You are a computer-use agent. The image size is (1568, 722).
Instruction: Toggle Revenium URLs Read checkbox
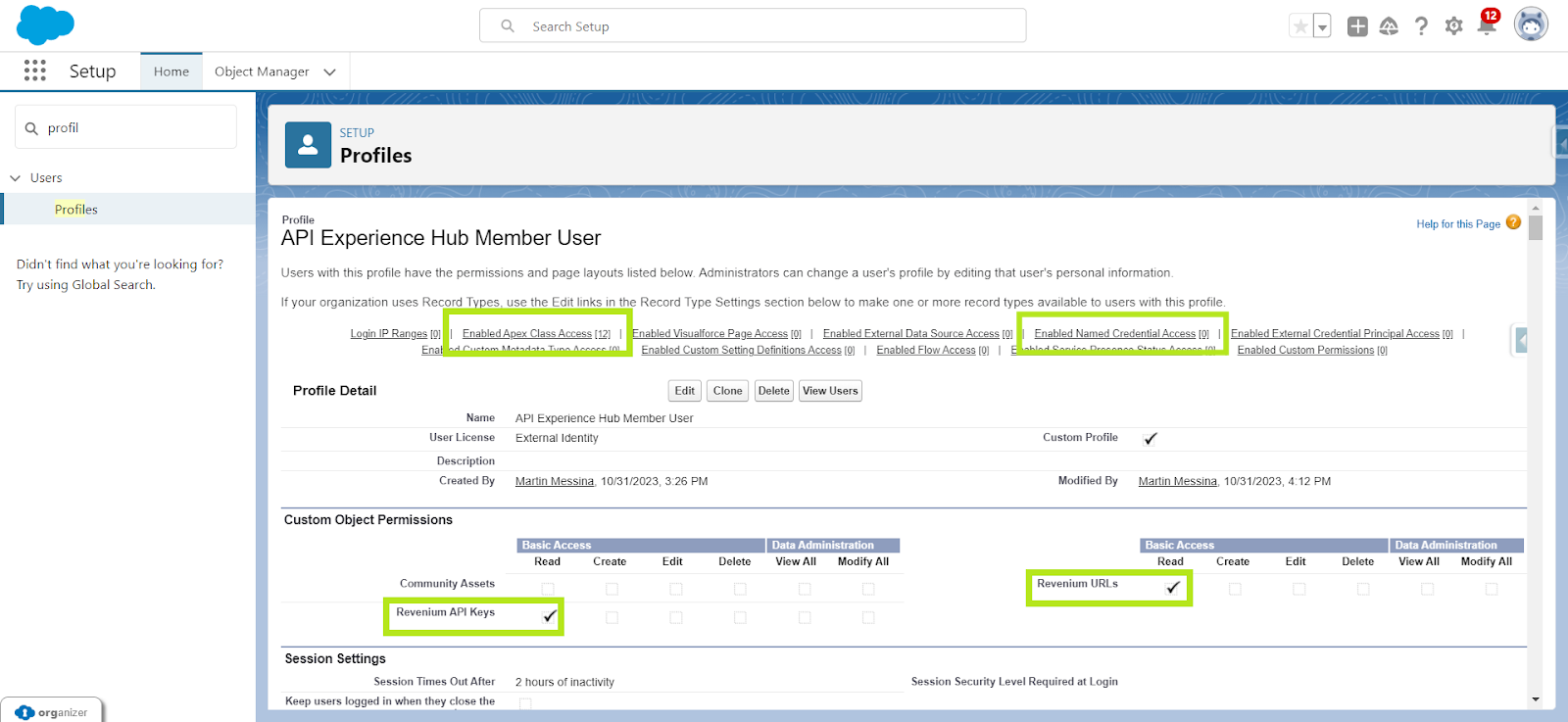[x=1172, y=588]
